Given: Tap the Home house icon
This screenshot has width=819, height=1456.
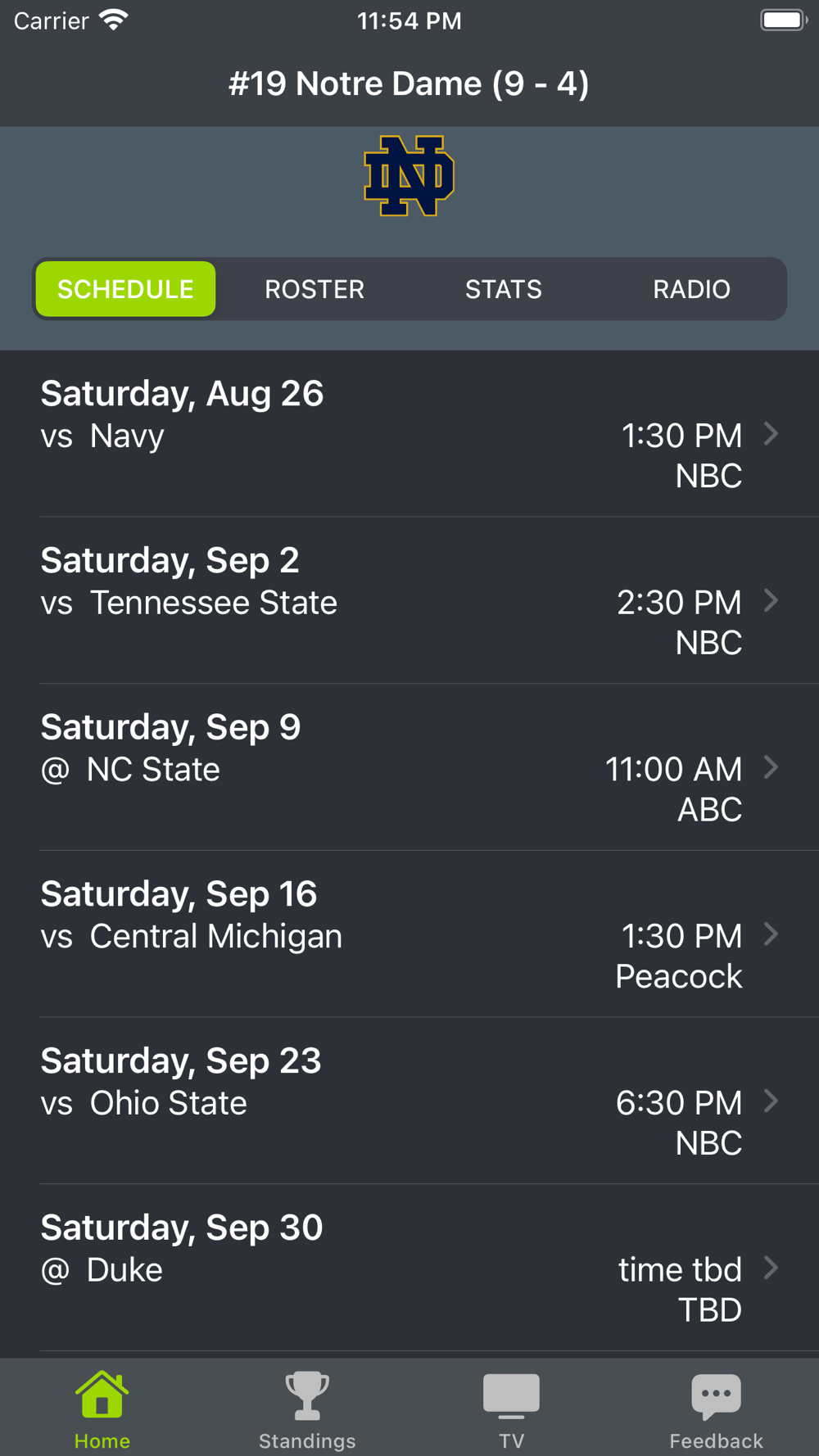Looking at the screenshot, I should (x=102, y=1395).
